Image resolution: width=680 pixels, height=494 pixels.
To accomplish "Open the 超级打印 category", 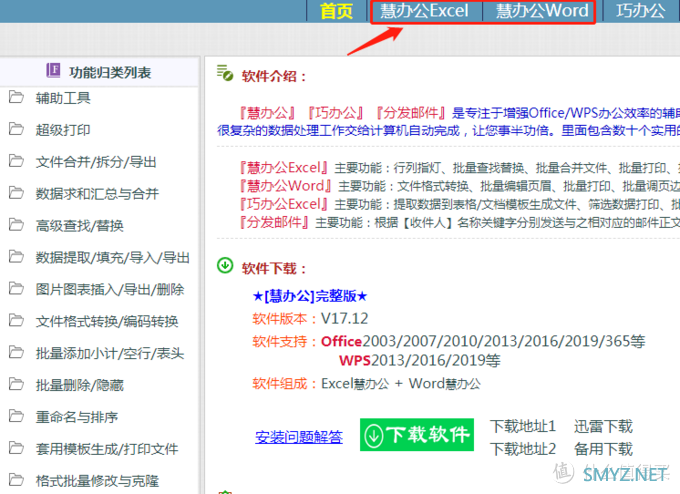I will (x=63, y=130).
